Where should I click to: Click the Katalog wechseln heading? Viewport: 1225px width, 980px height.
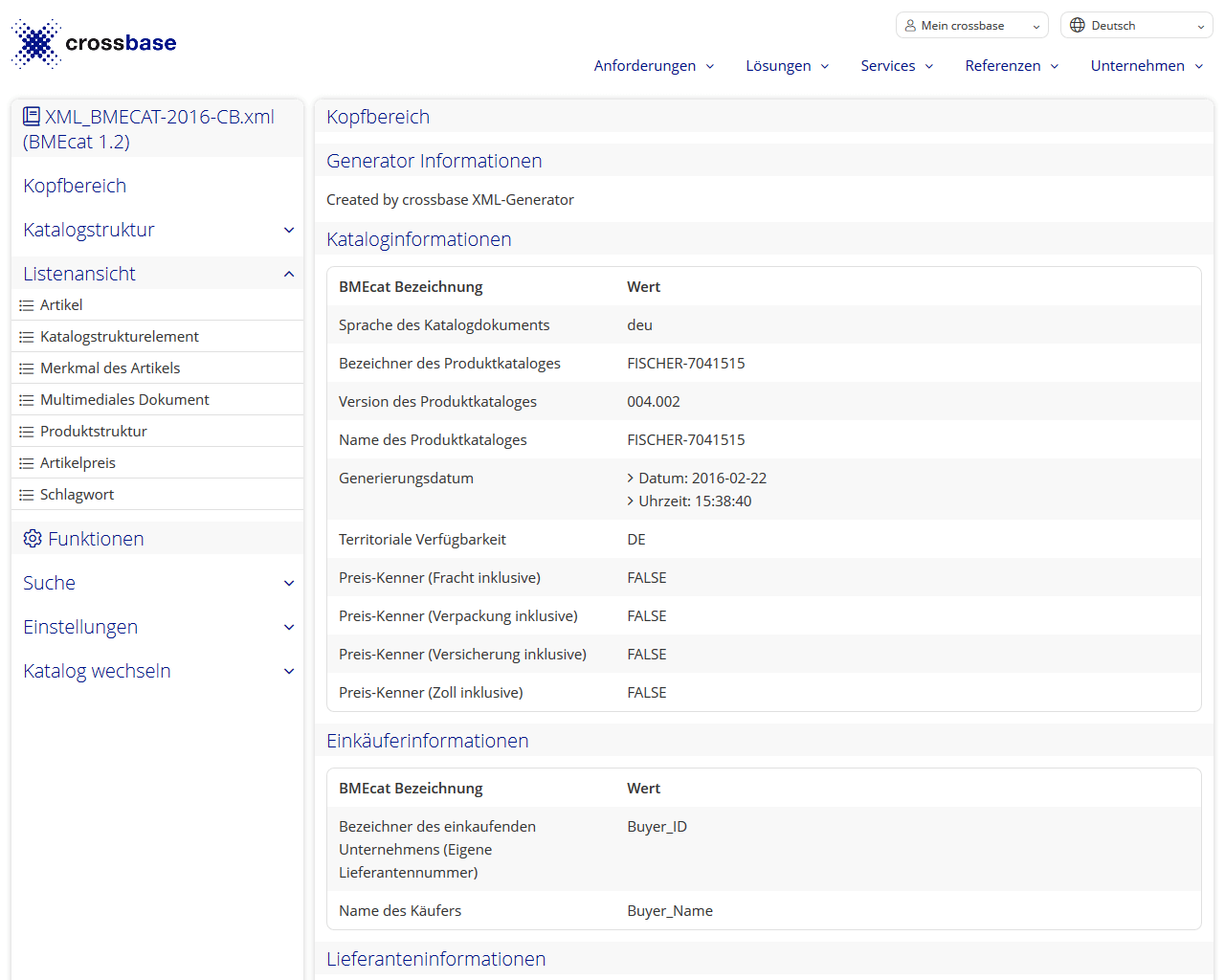[x=97, y=671]
